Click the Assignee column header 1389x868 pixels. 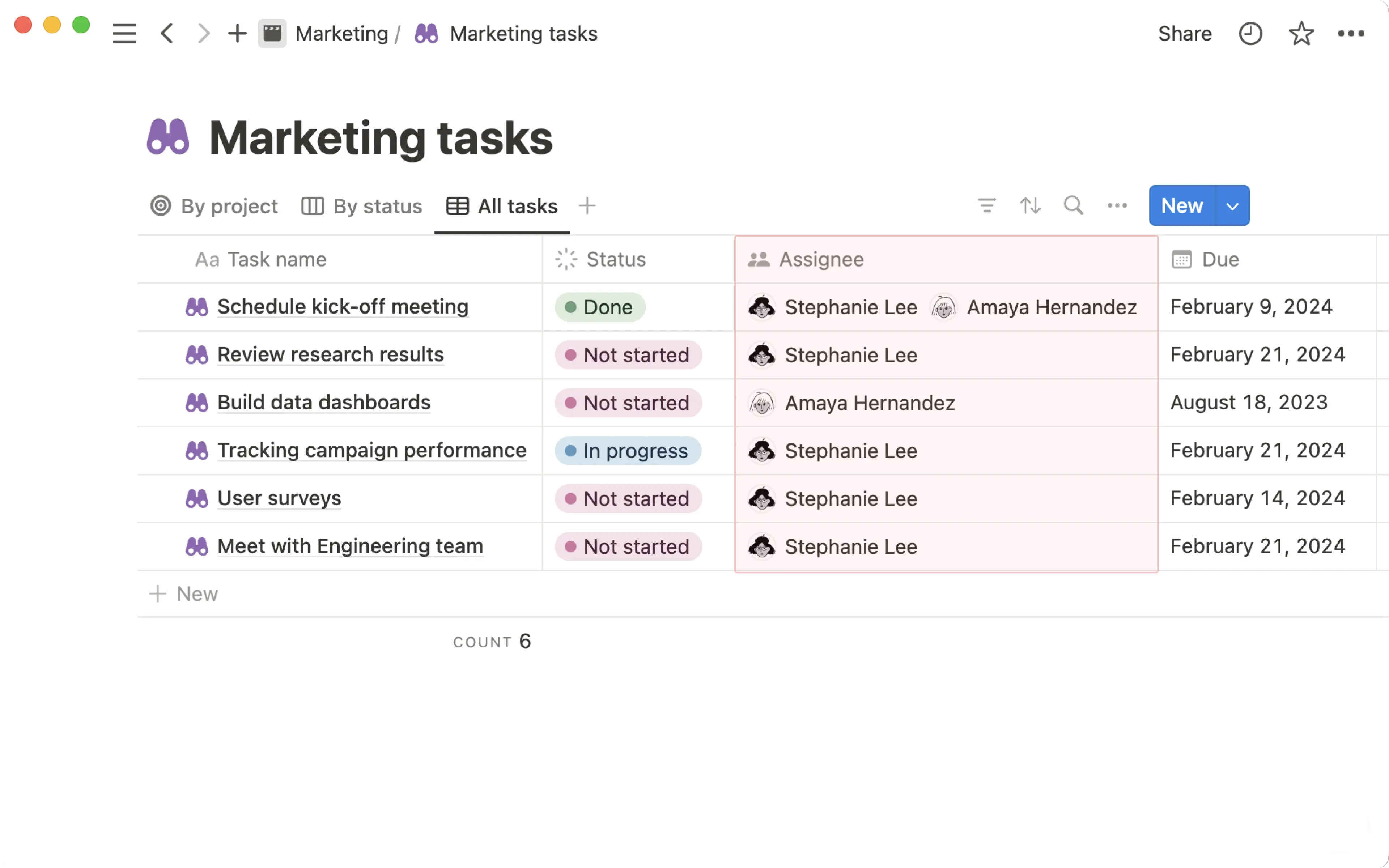point(821,259)
